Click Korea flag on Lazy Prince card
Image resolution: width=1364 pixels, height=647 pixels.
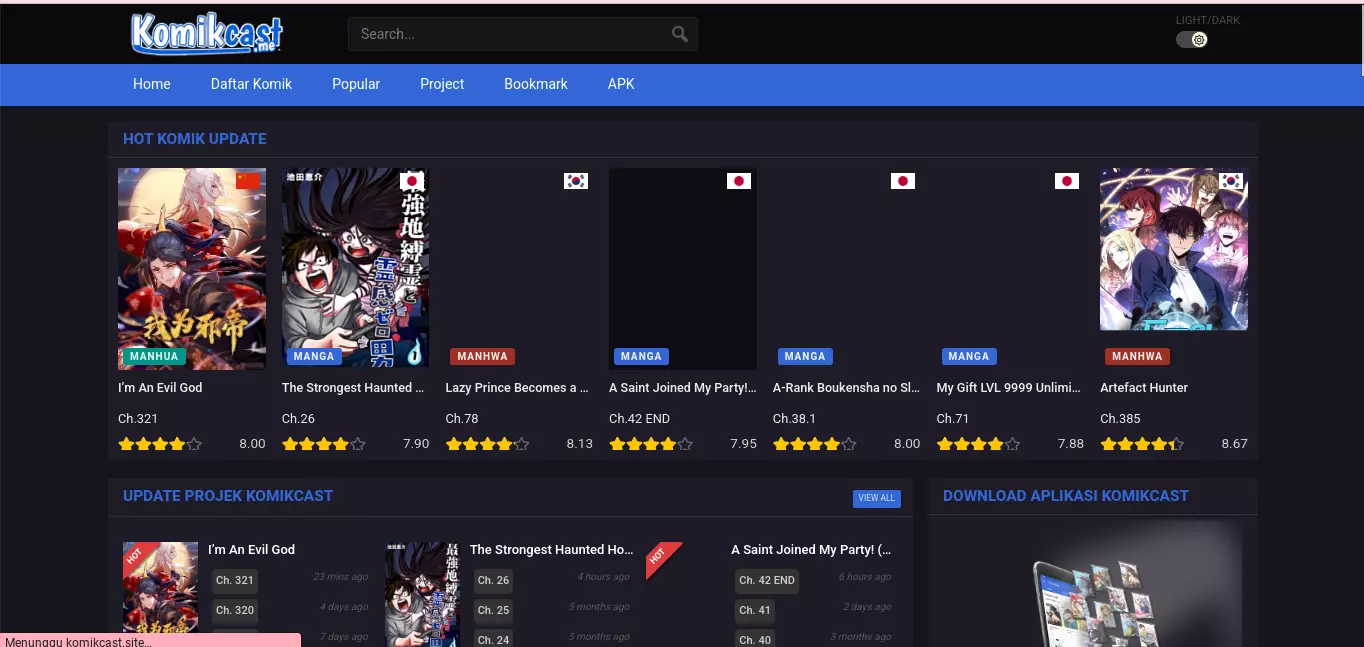576,181
